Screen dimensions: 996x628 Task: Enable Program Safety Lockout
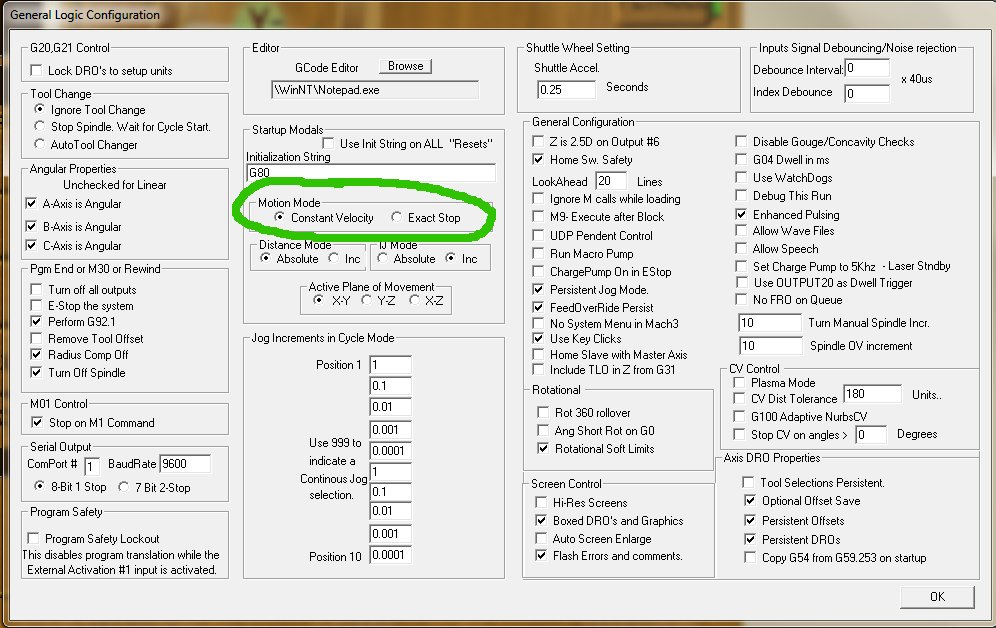36,539
